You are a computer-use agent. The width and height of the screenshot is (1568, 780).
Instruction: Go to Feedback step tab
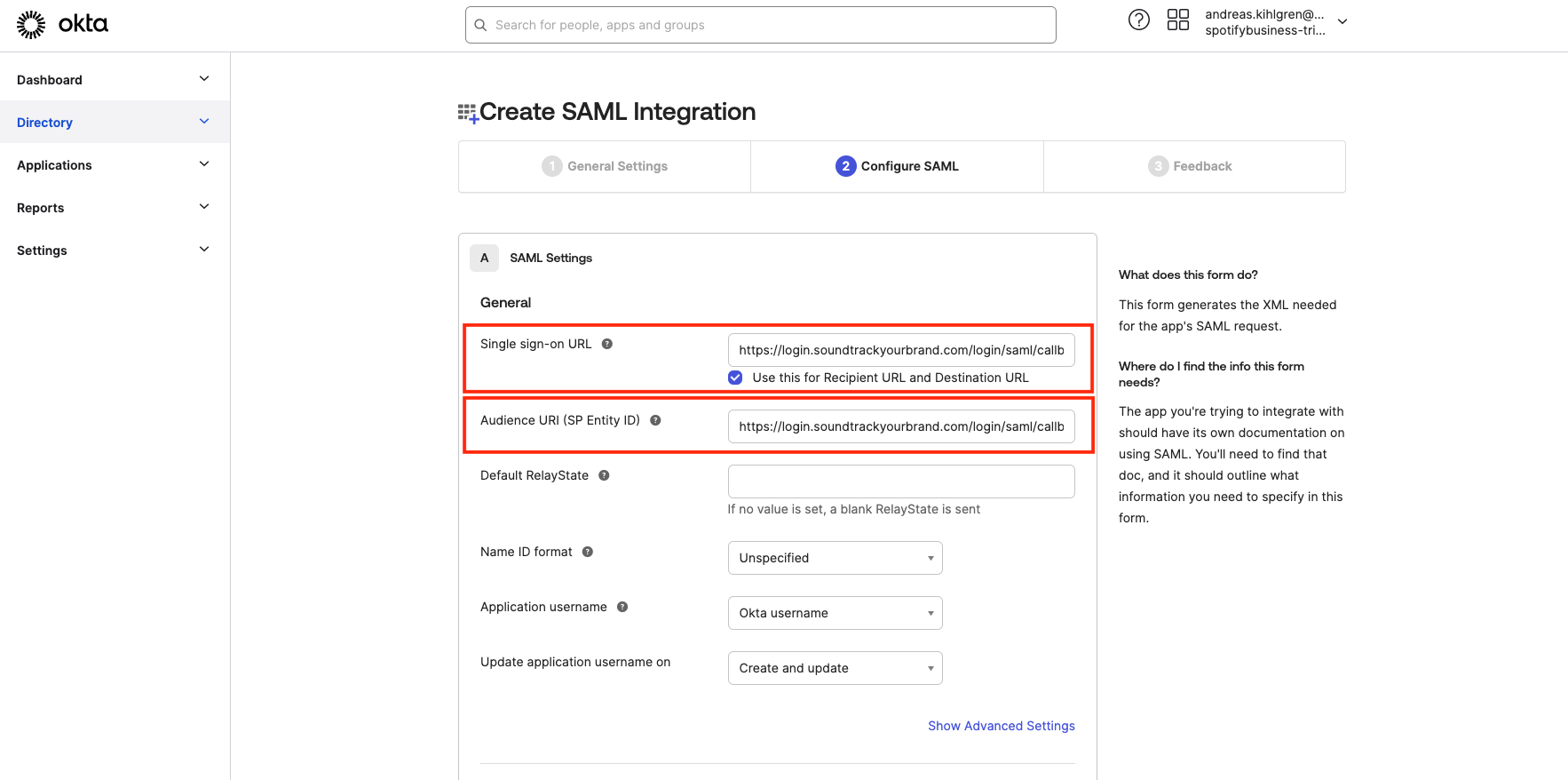pos(1194,166)
